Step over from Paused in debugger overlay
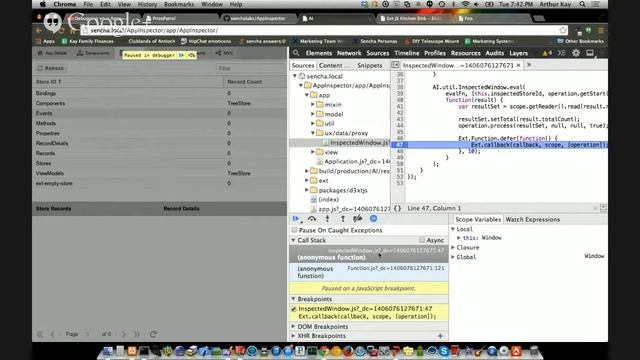The image size is (640, 360). (191, 55)
